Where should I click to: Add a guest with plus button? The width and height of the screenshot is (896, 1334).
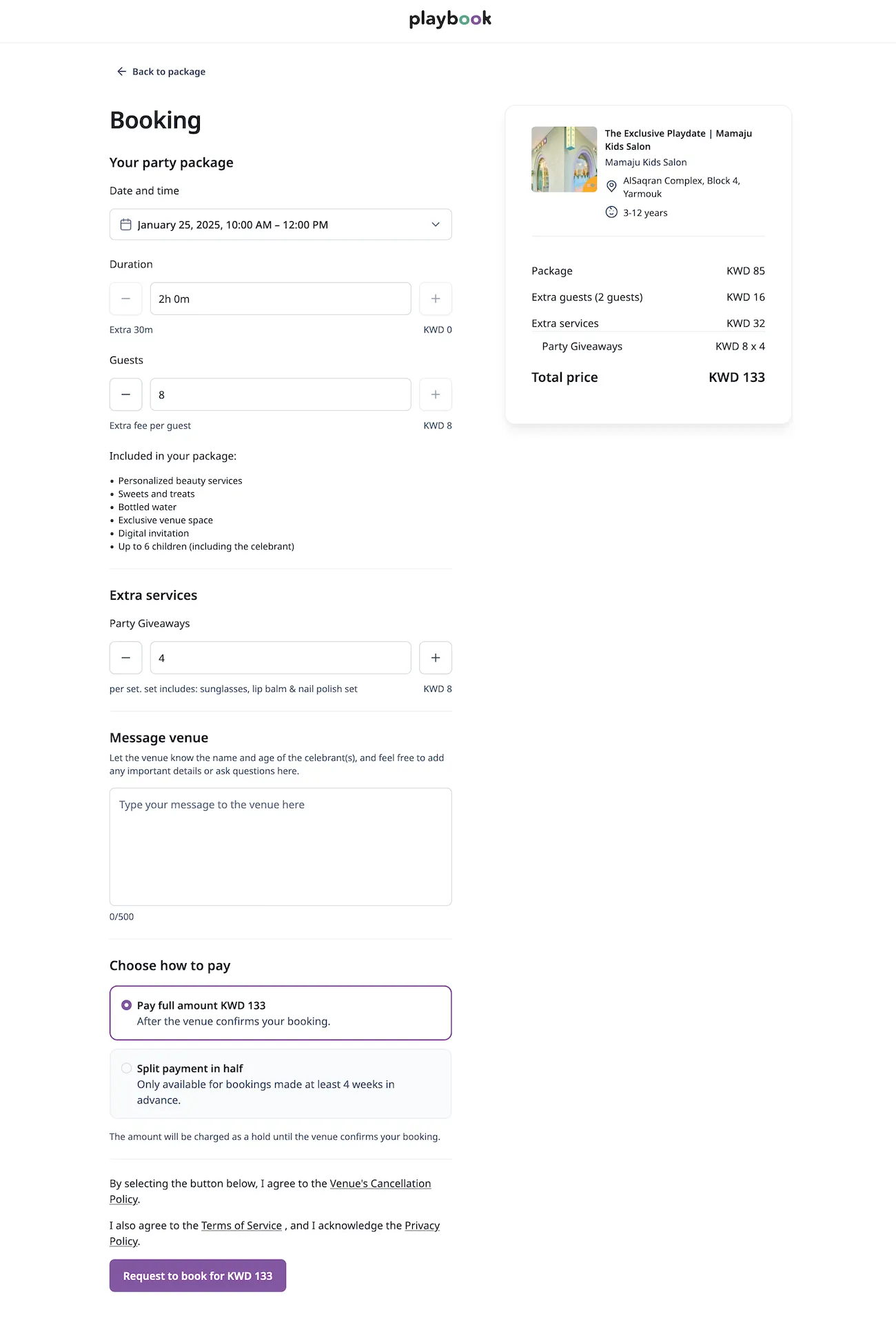pos(436,394)
